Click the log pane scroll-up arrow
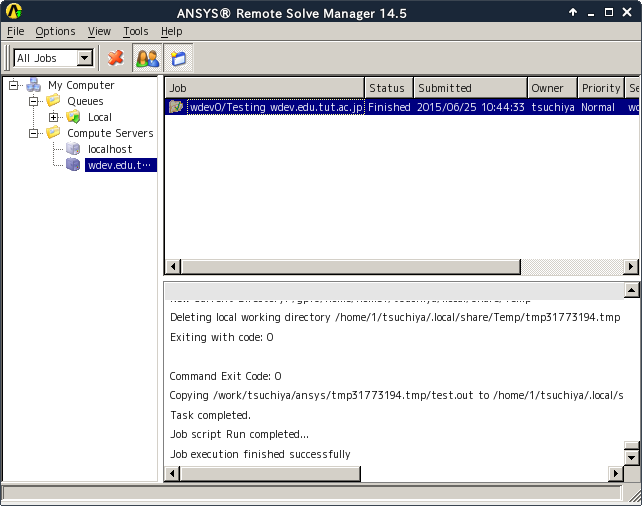The height and width of the screenshot is (506, 642). tap(631, 290)
